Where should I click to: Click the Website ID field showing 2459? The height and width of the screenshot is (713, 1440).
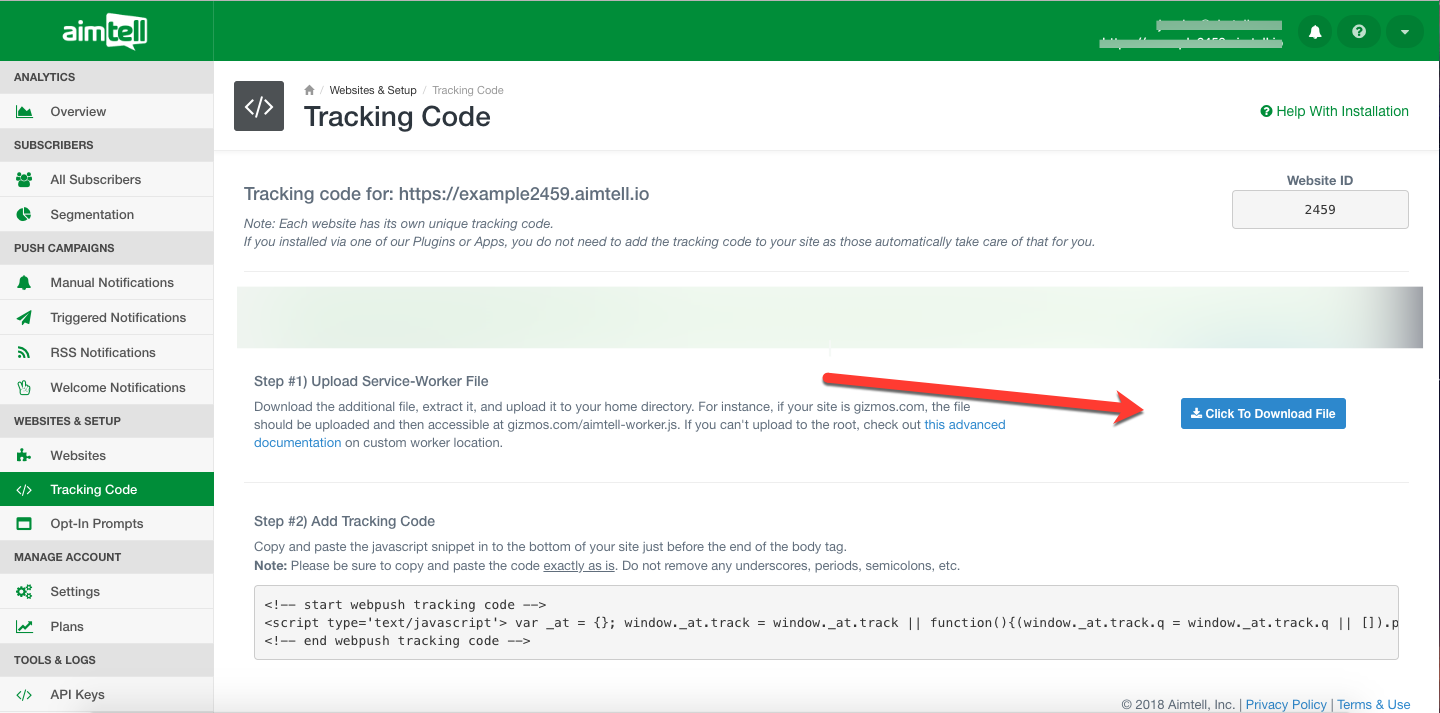(x=1319, y=210)
